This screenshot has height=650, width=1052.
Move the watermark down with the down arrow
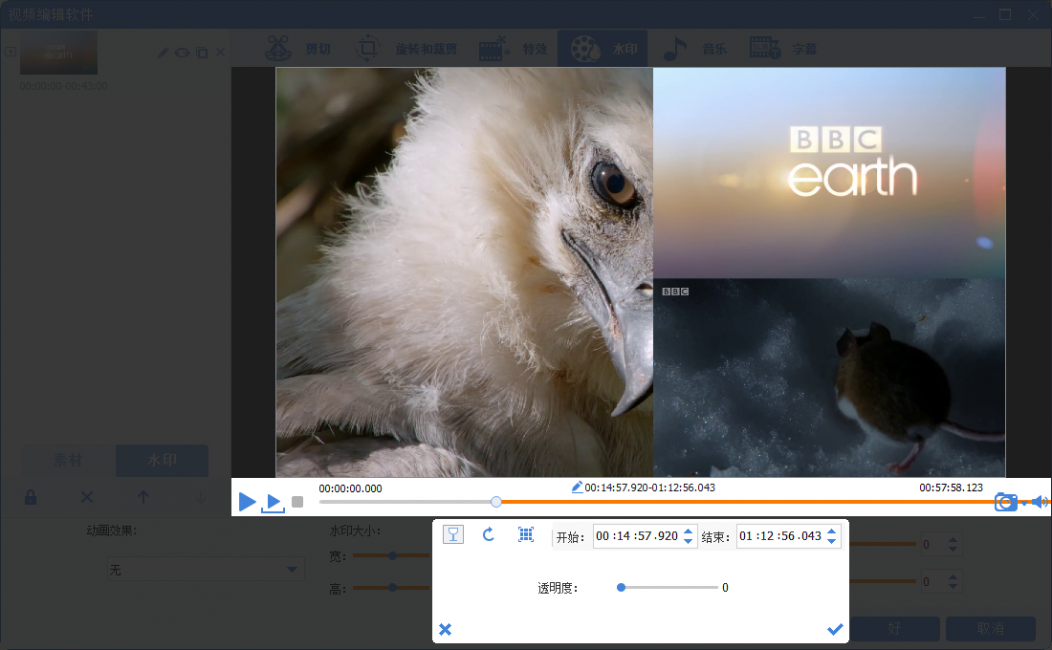[x=200, y=498]
